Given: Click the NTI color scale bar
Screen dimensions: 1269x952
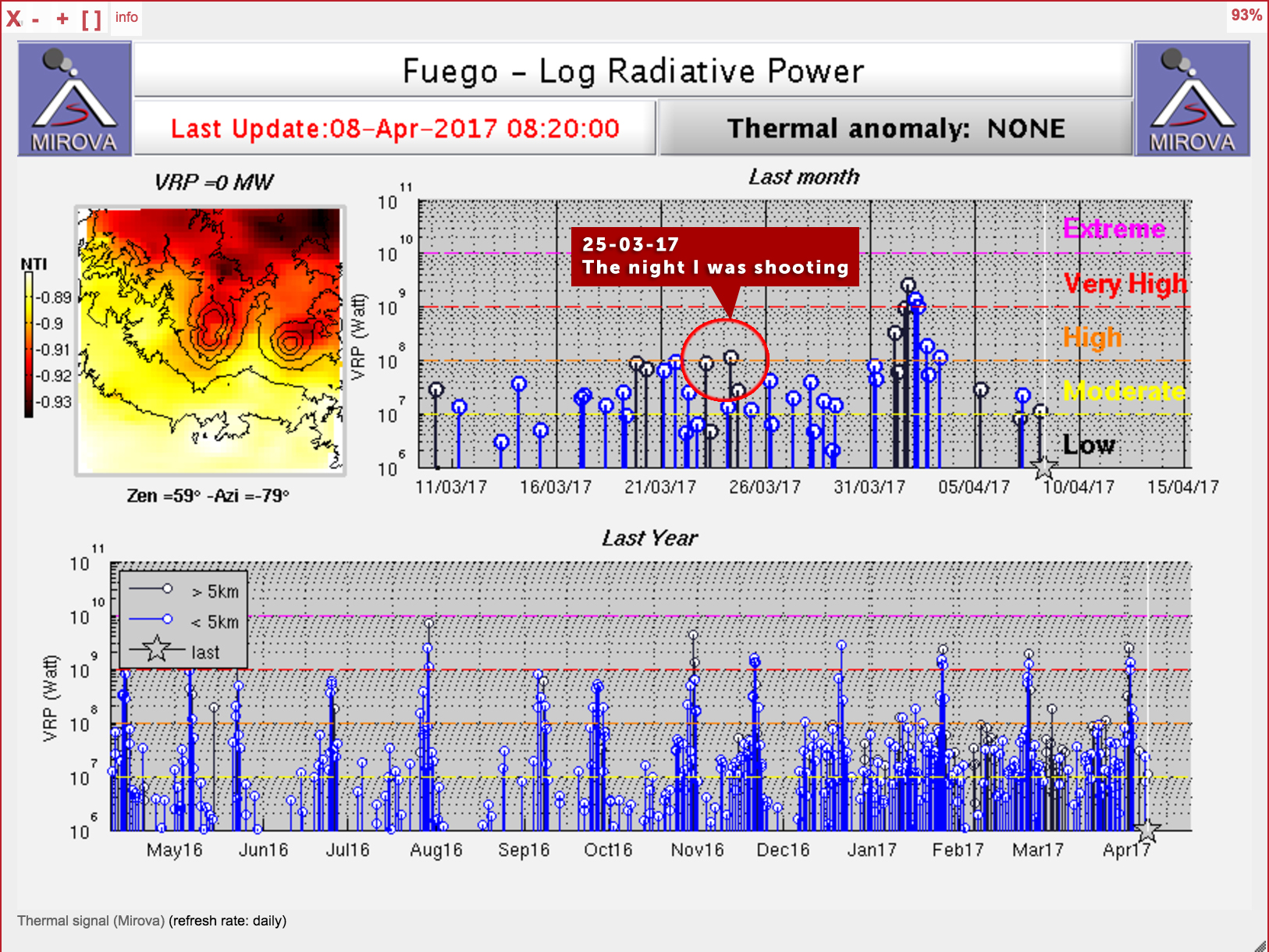Looking at the screenshot, I should [x=29, y=343].
